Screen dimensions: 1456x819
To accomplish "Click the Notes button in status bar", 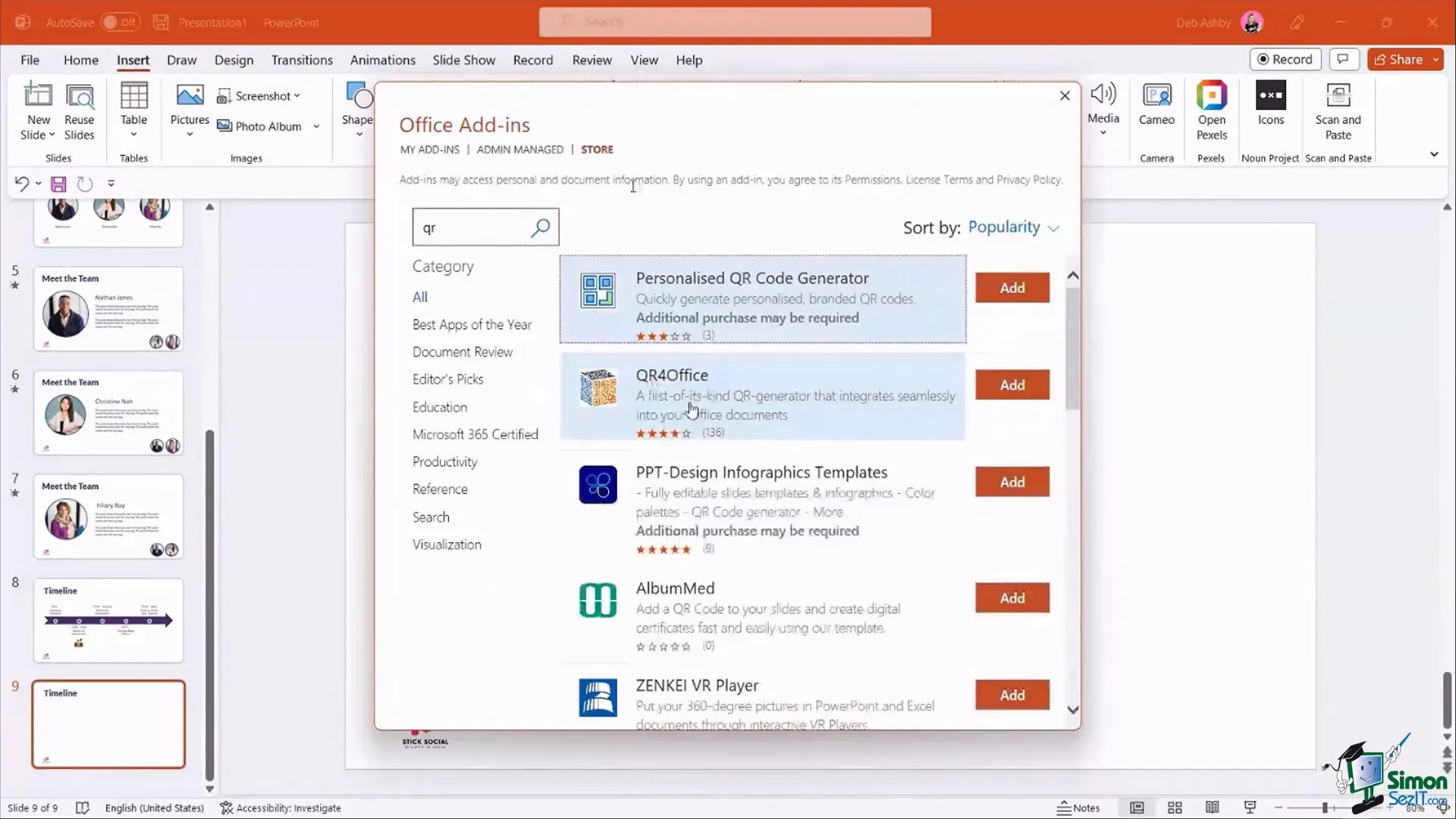I will (1078, 808).
